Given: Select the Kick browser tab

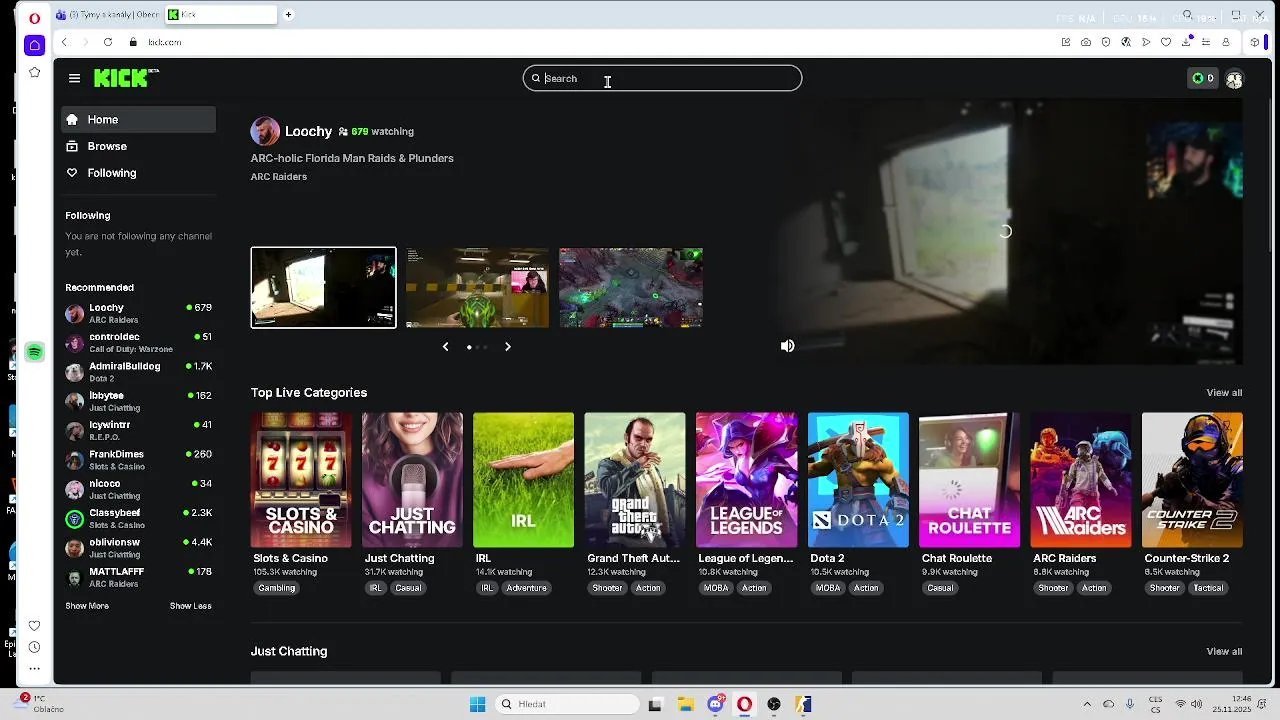Looking at the screenshot, I should (x=220, y=15).
